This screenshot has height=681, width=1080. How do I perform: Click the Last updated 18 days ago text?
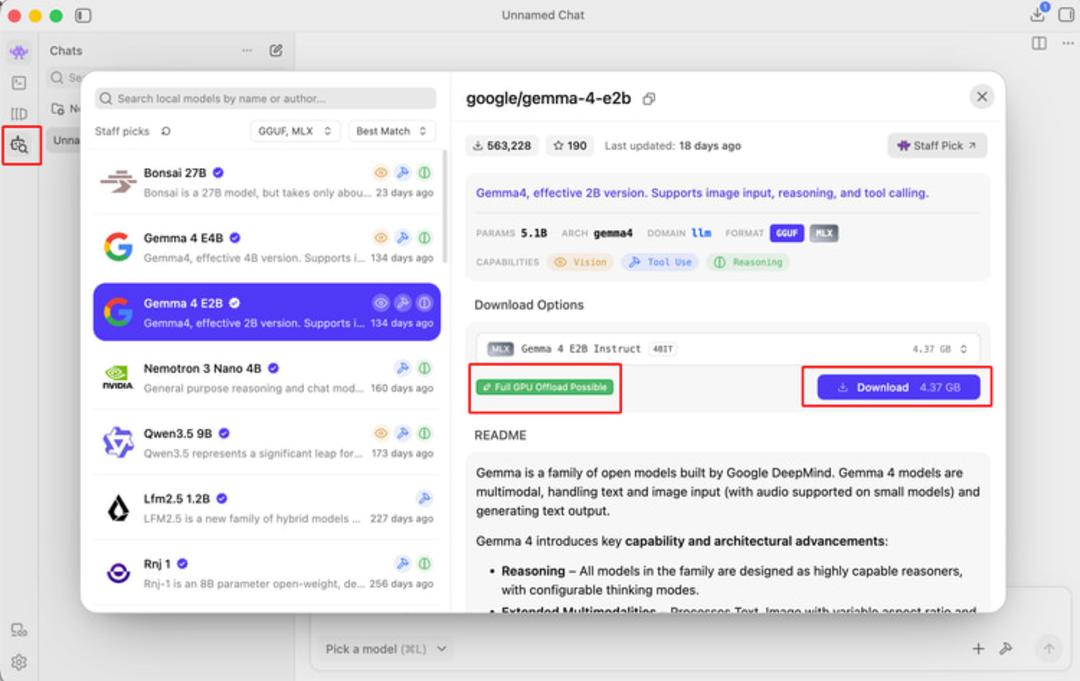click(673, 145)
